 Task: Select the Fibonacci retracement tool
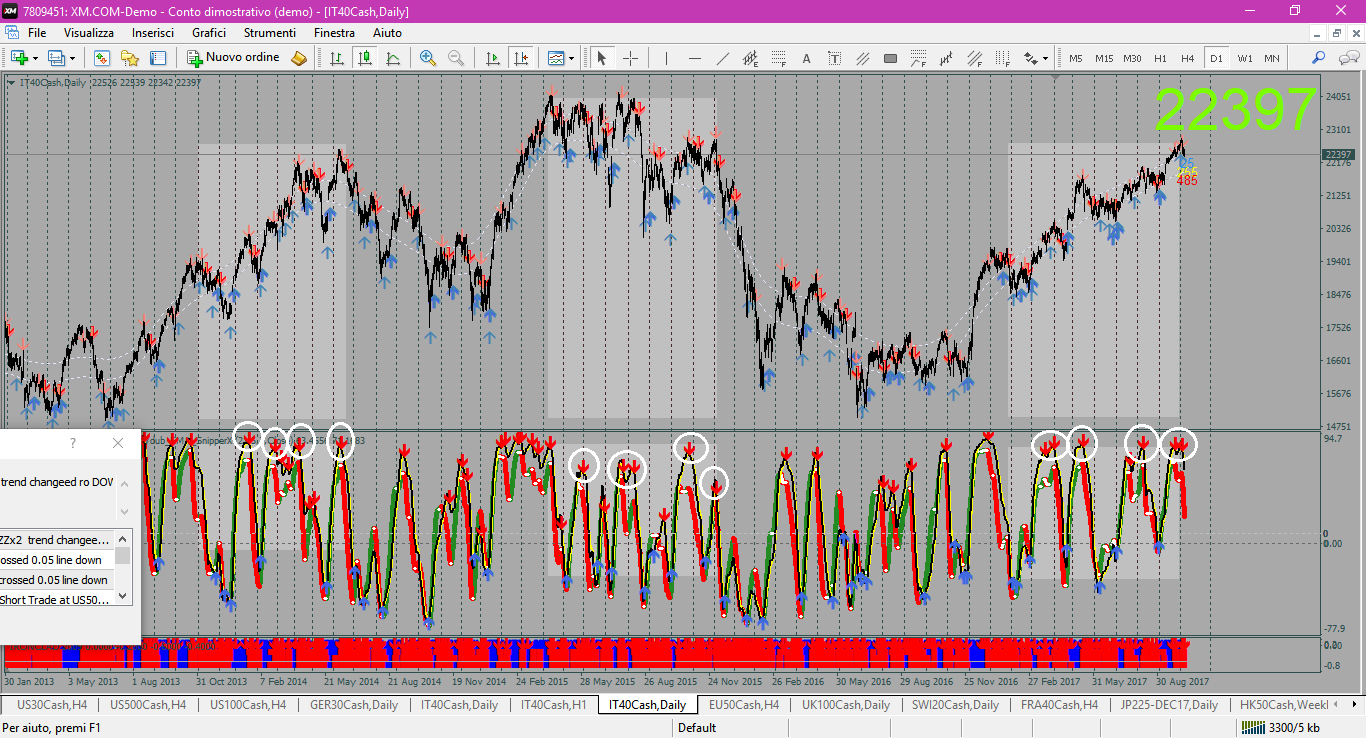(778, 58)
